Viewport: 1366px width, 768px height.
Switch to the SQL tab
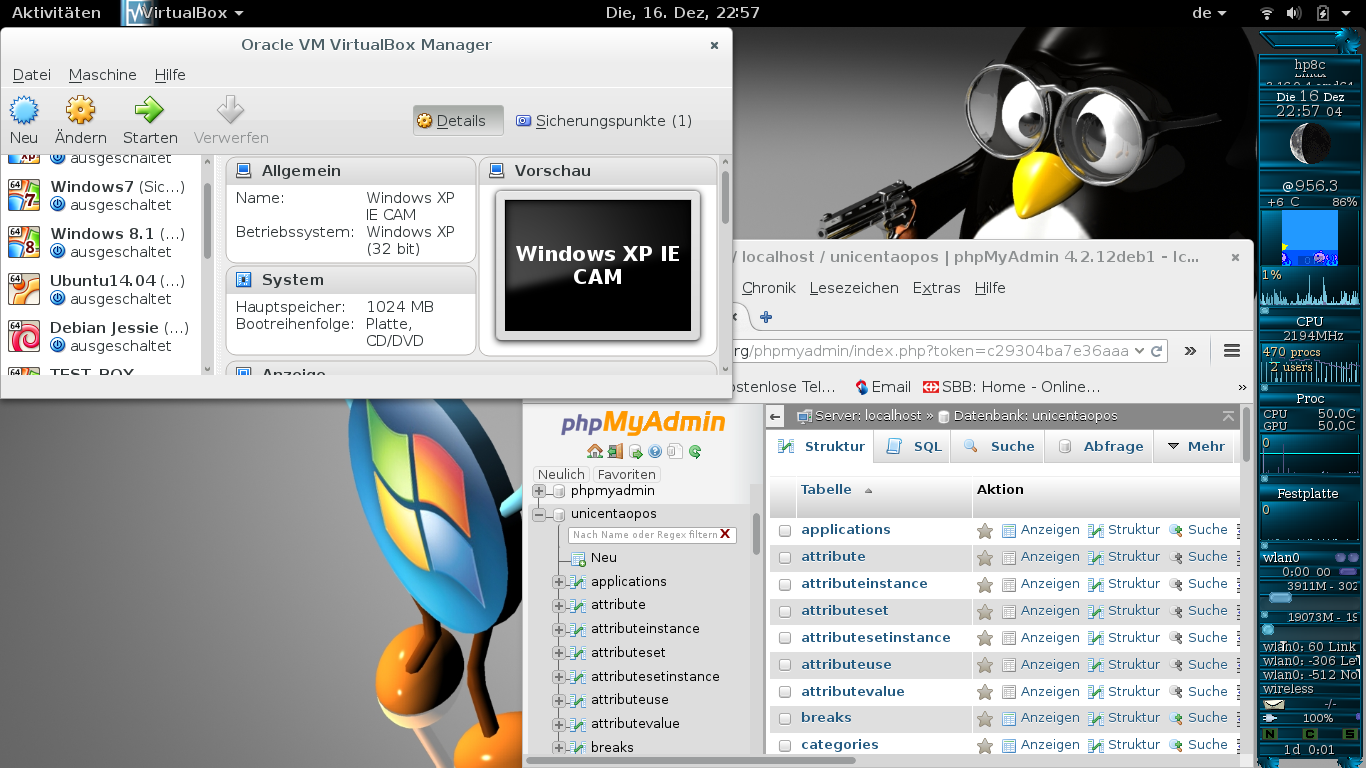tap(914, 447)
